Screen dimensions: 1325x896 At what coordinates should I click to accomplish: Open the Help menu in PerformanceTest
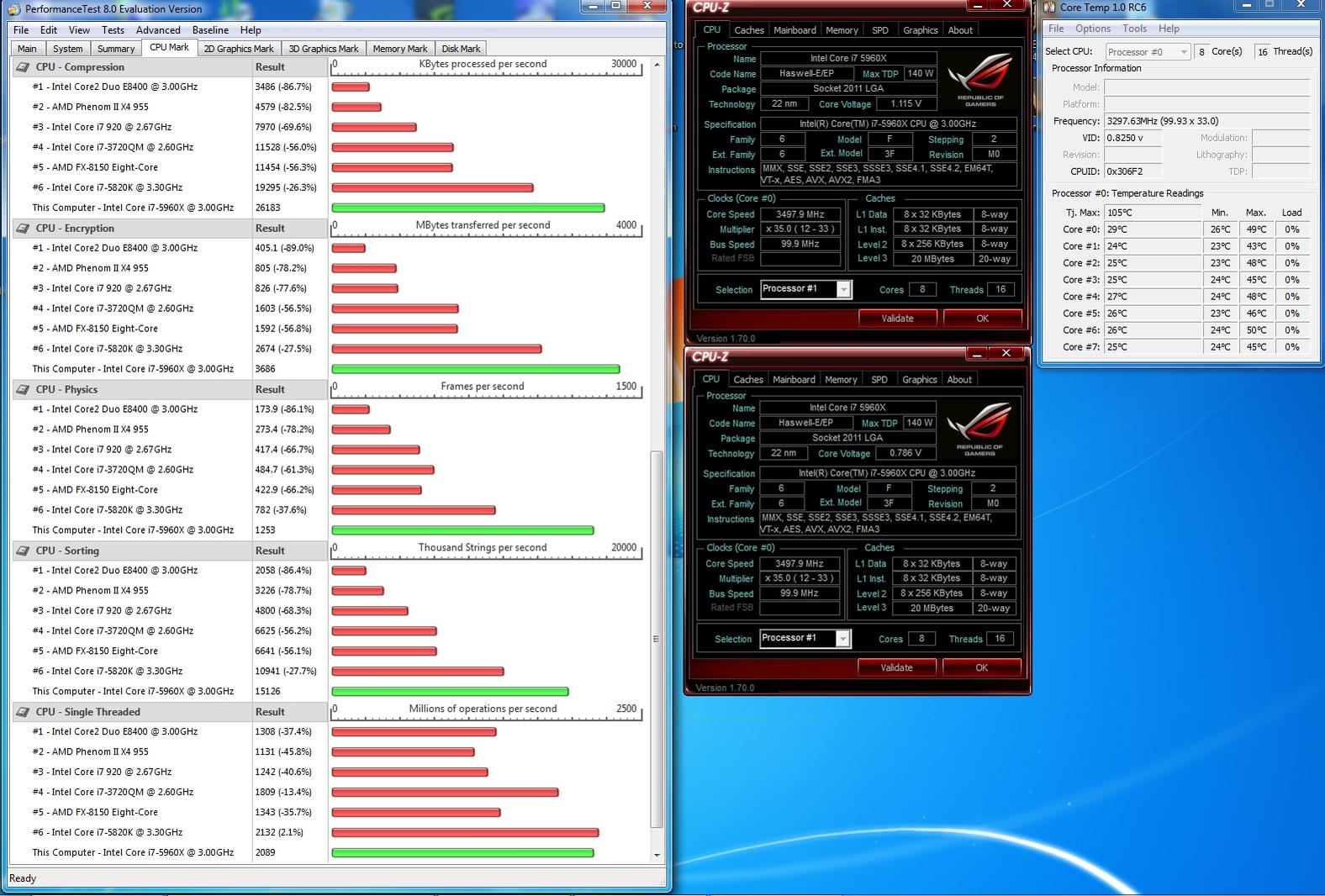coord(251,29)
